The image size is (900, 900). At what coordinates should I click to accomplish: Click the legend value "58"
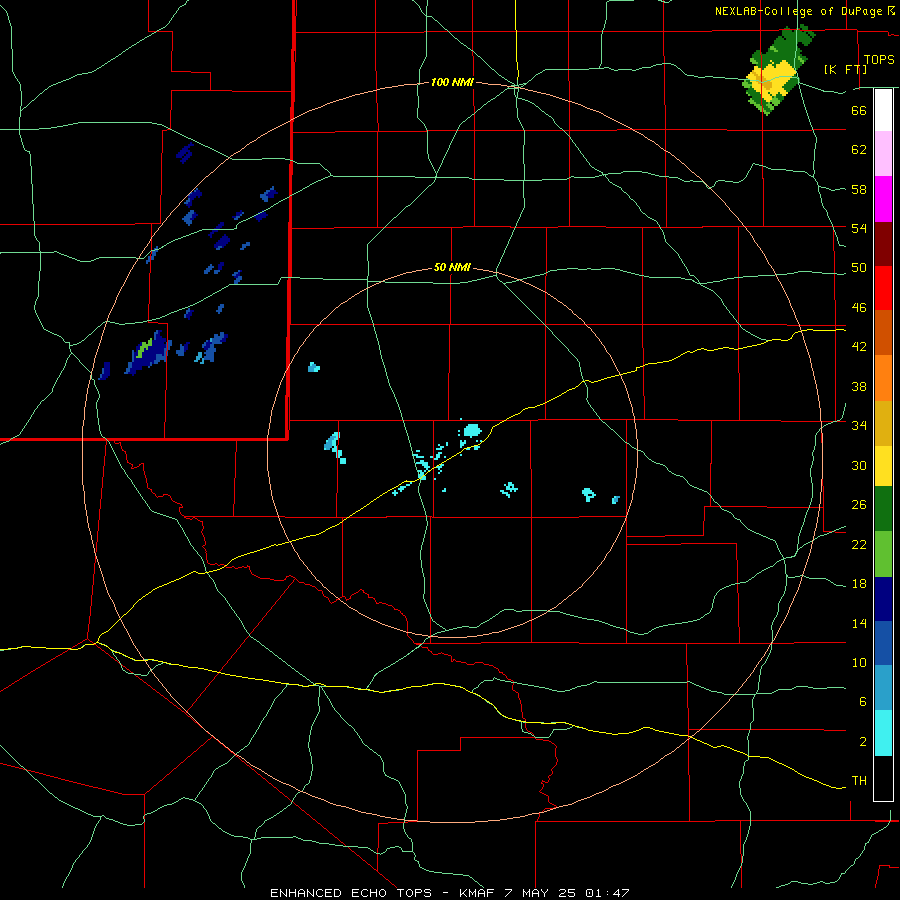pyautogui.click(x=859, y=189)
